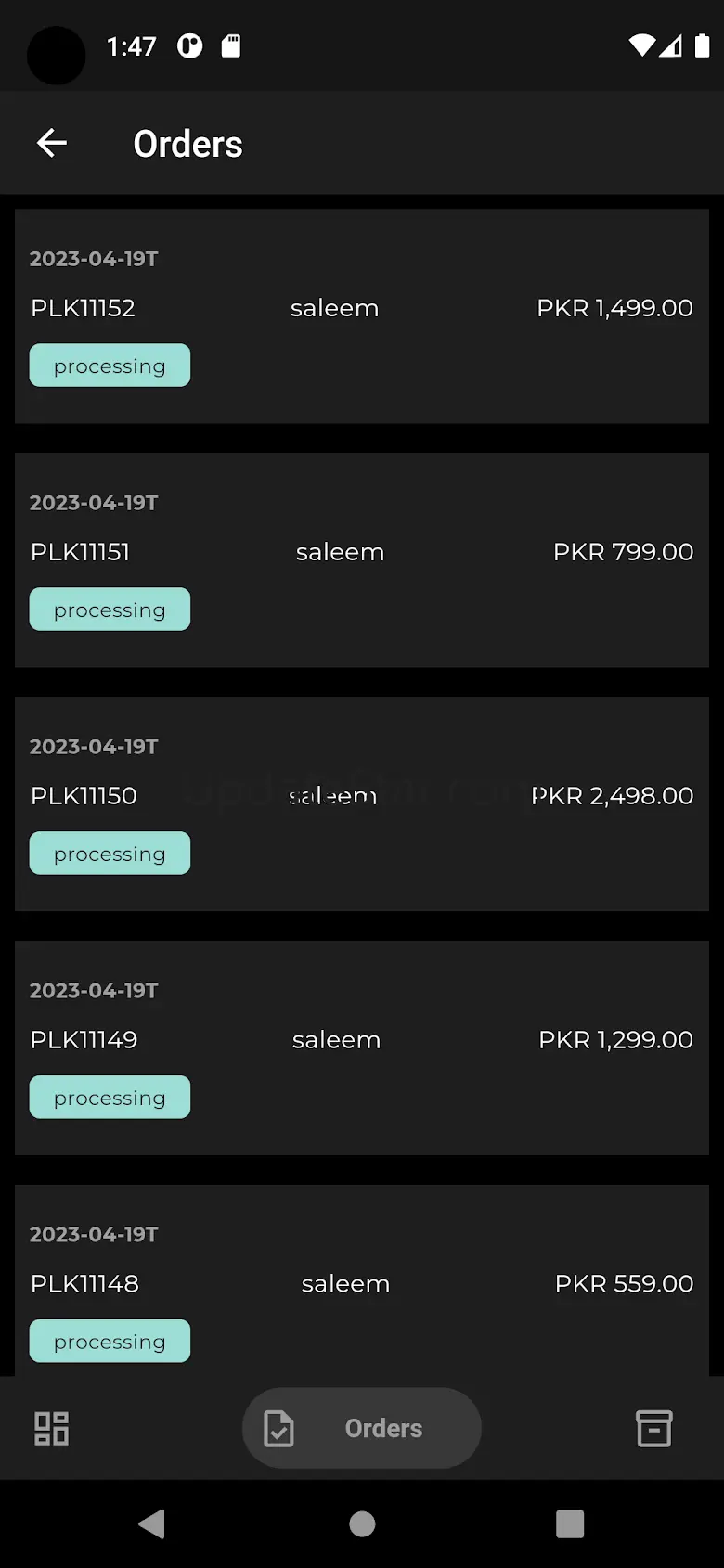Tap processing badge on order PLK11149

coord(110,1098)
